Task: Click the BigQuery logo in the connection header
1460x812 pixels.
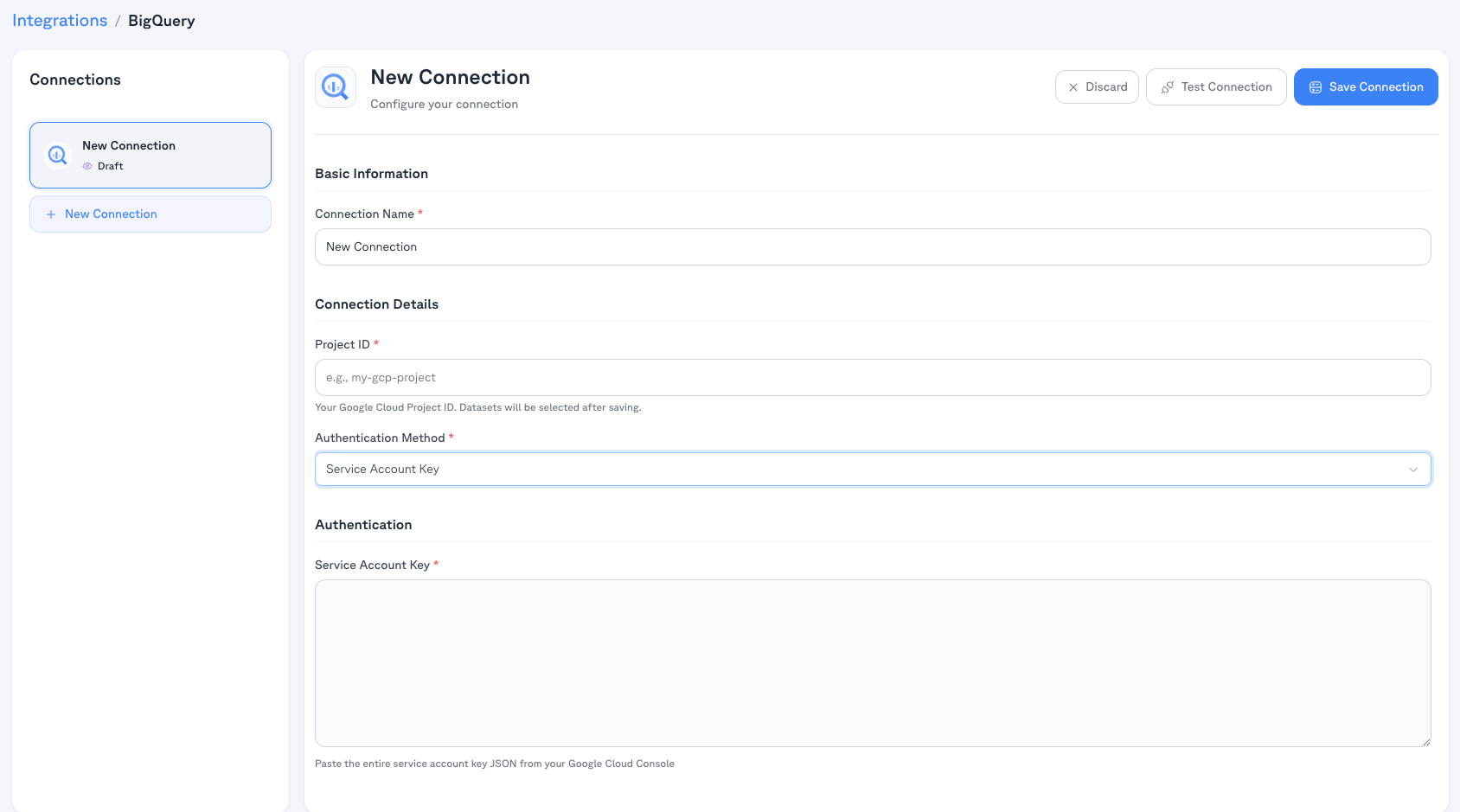Action: [x=336, y=87]
